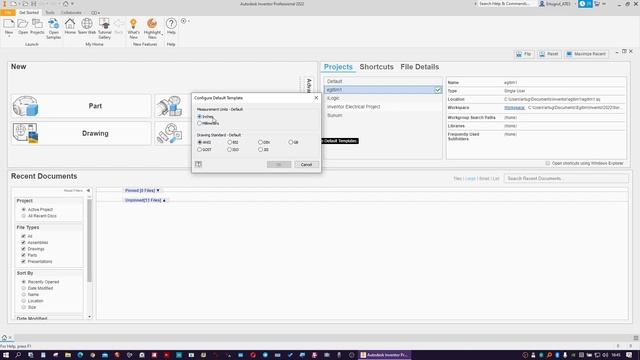This screenshot has height=360, width=640.
Task: Select GOST drawing standard
Action: pos(200,150)
